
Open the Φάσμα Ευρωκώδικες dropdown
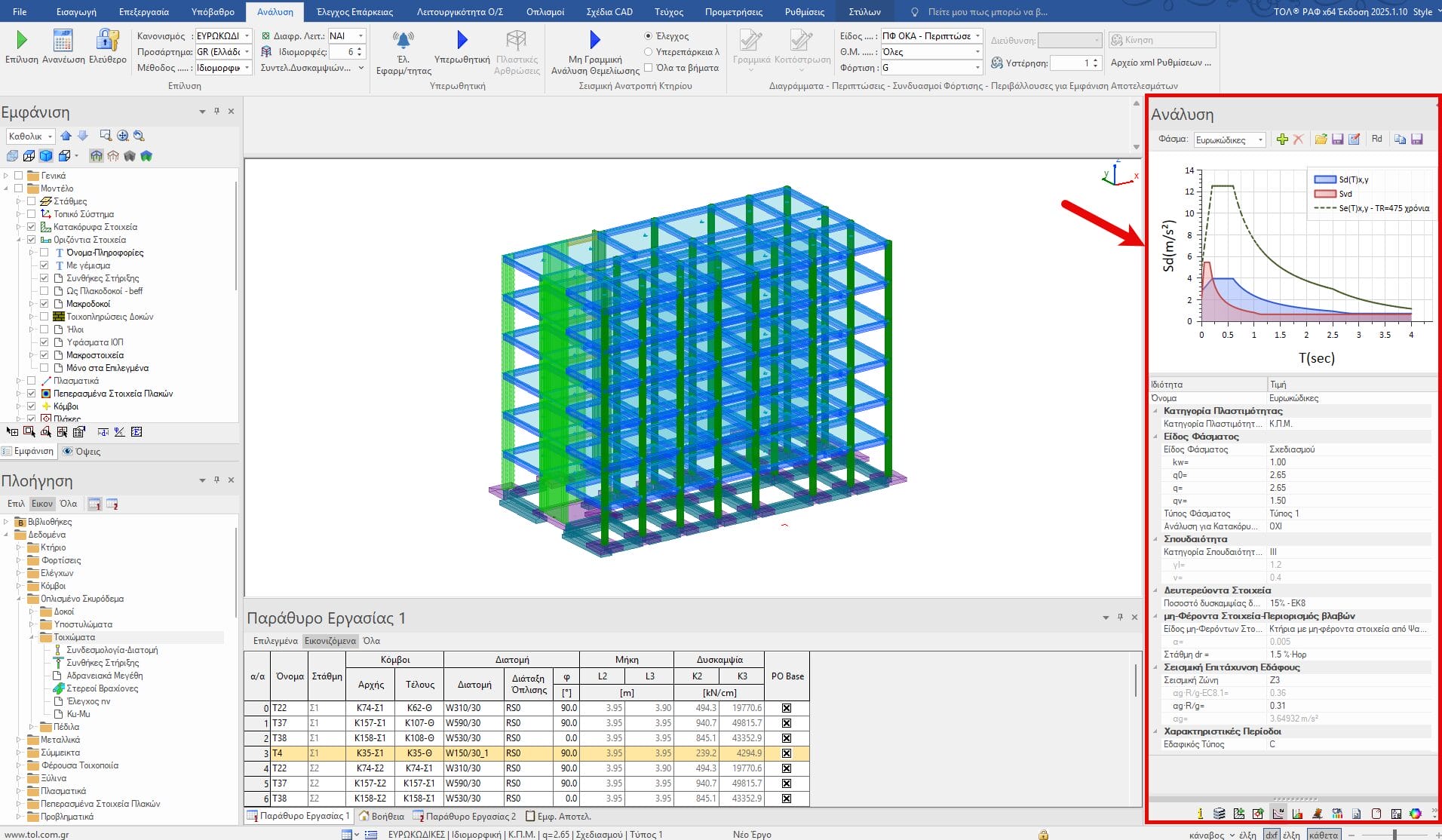1229,140
